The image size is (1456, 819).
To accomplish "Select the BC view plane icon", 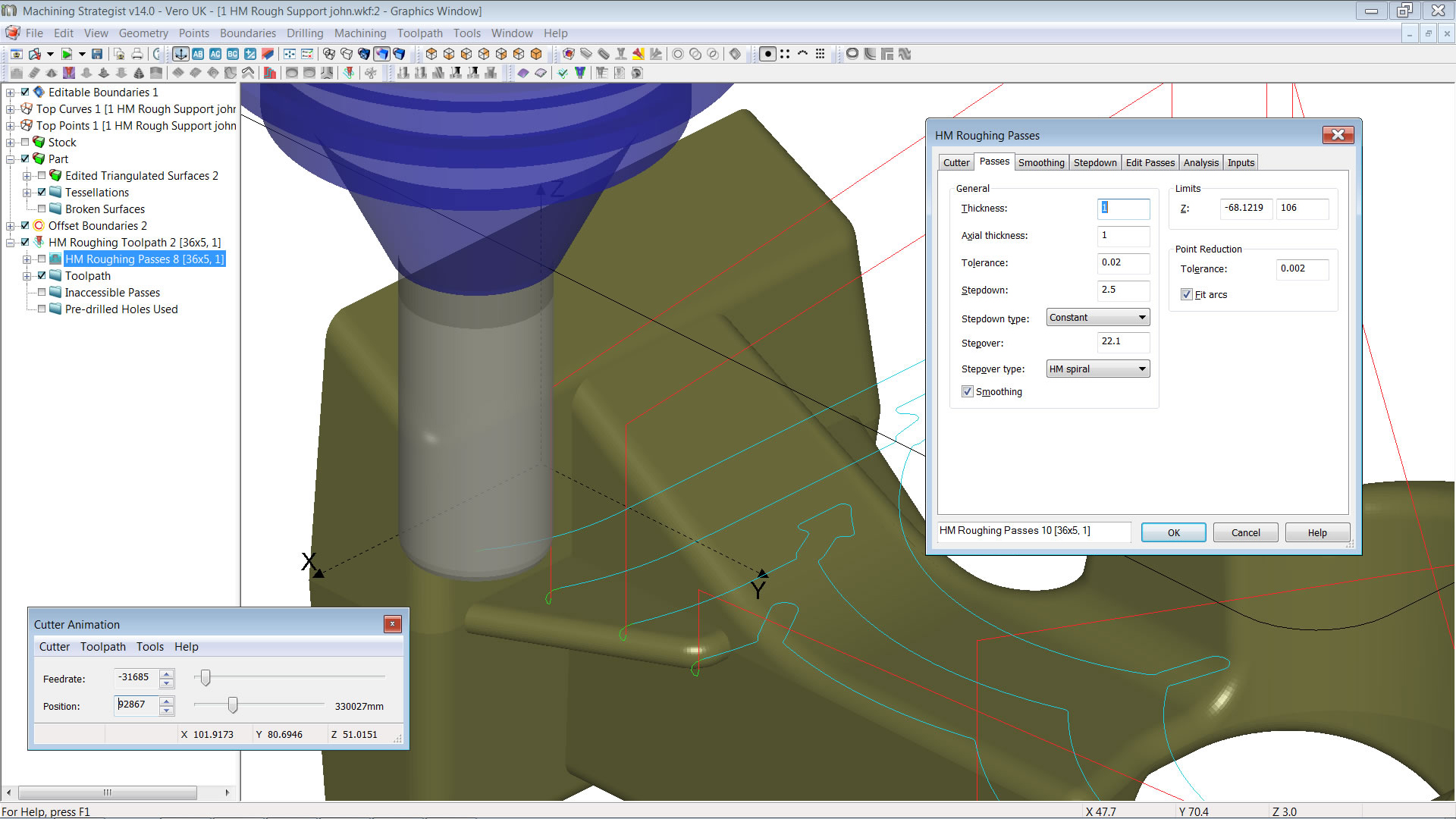I will [233, 54].
